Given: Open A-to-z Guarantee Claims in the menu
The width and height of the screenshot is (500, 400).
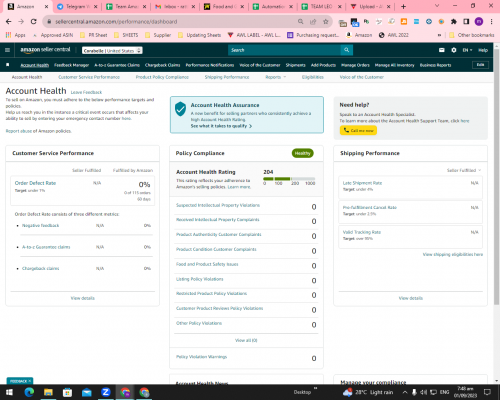Looking at the screenshot, I should click(x=117, y=65).
